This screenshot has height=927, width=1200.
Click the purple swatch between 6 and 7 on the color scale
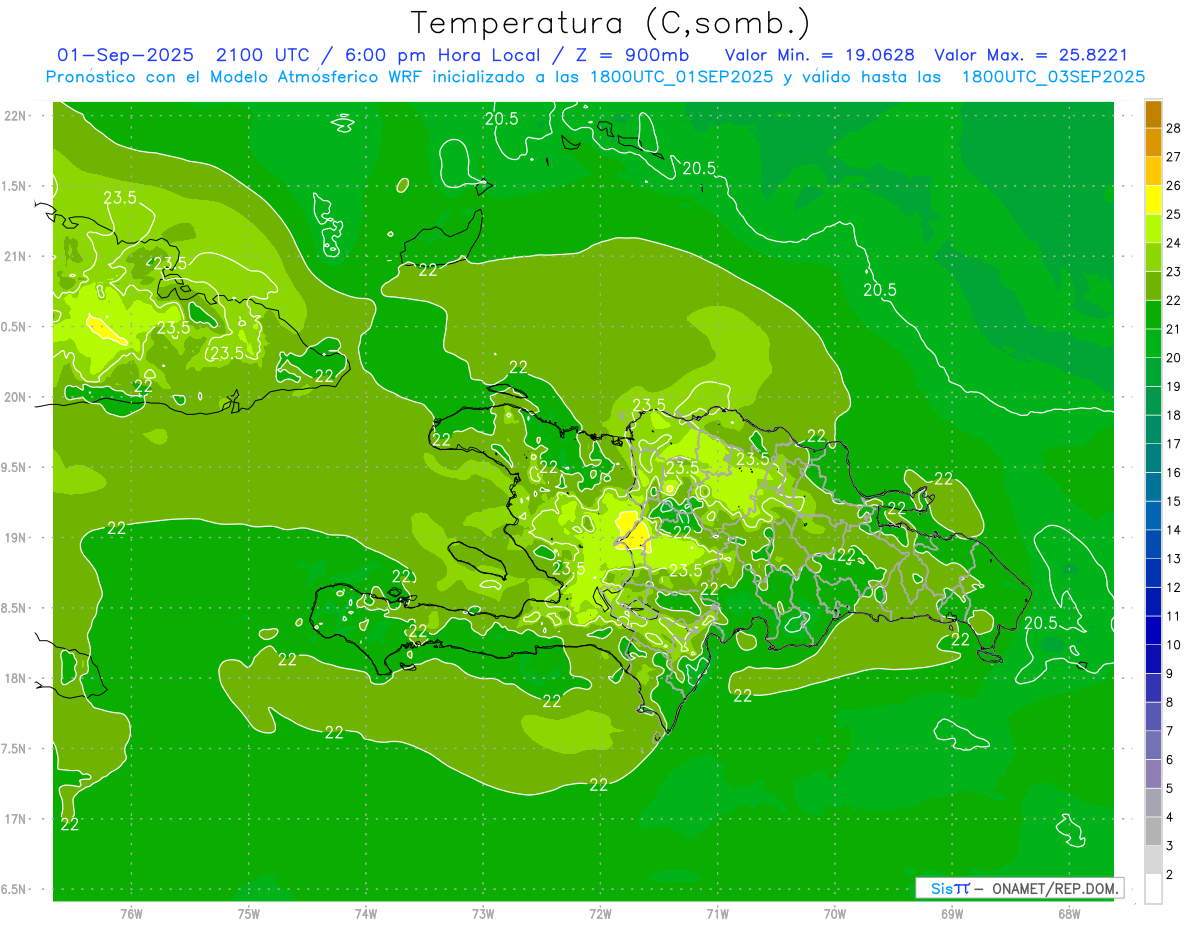(x=1153, y=745)
